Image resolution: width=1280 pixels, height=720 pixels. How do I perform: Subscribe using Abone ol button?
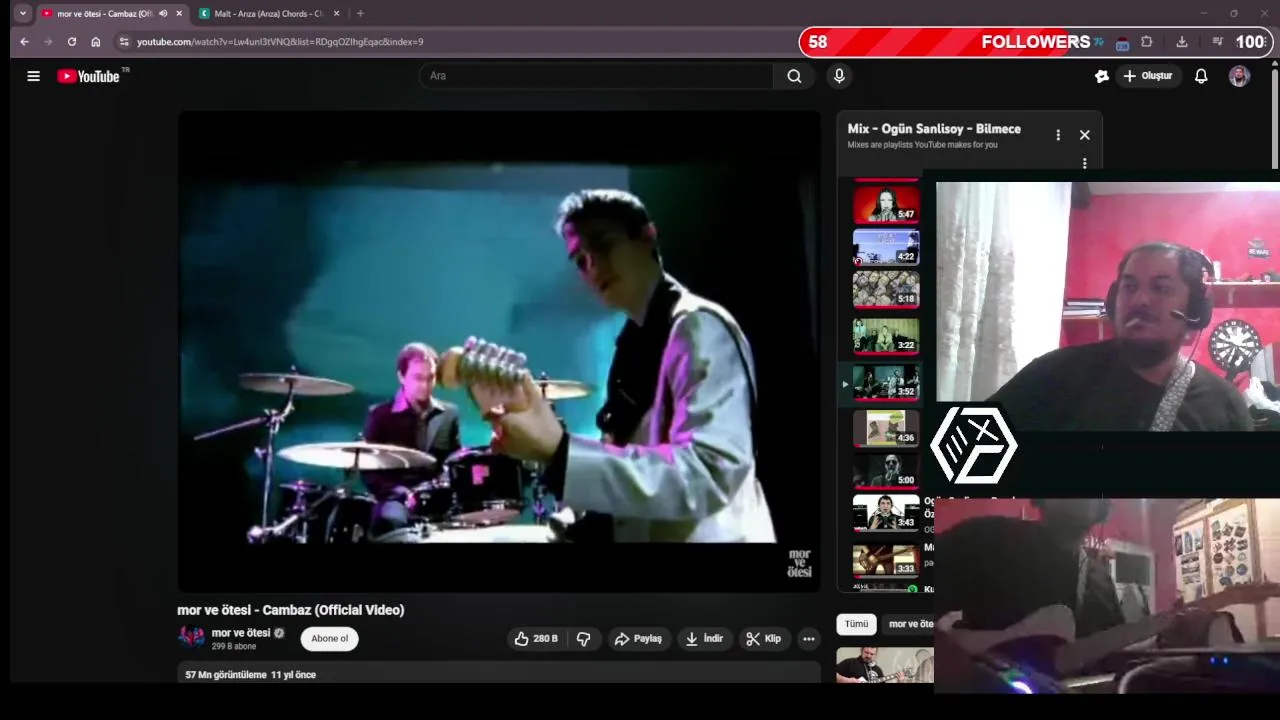click(x=330, y=639)
